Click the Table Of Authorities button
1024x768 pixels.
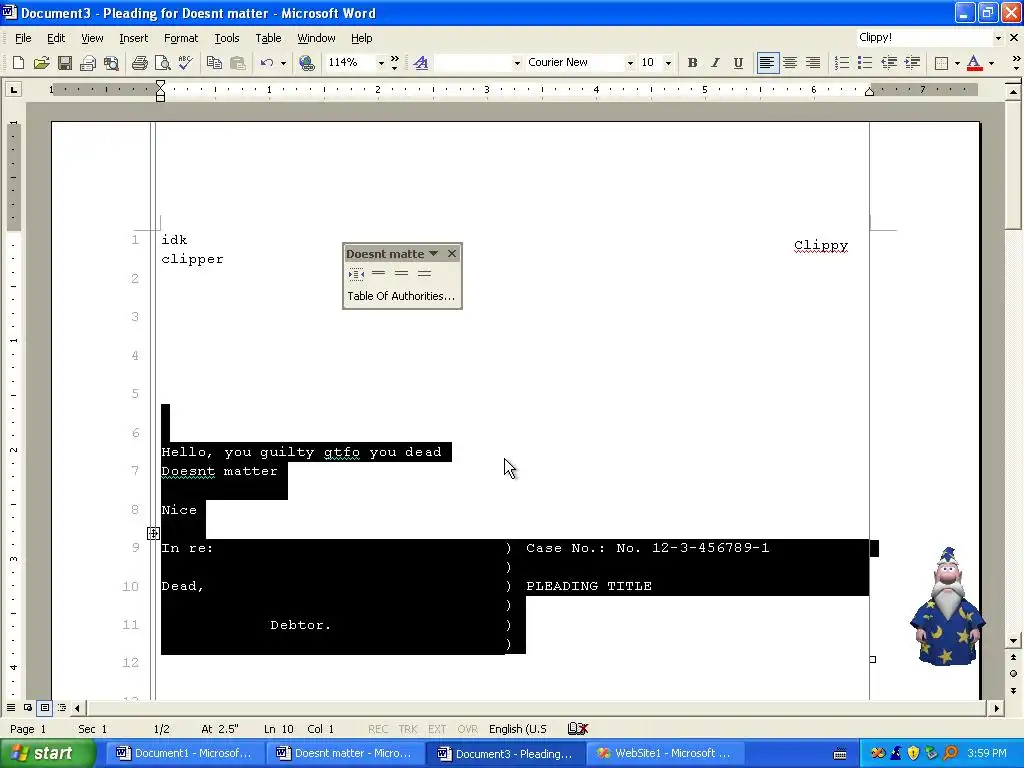401,296
